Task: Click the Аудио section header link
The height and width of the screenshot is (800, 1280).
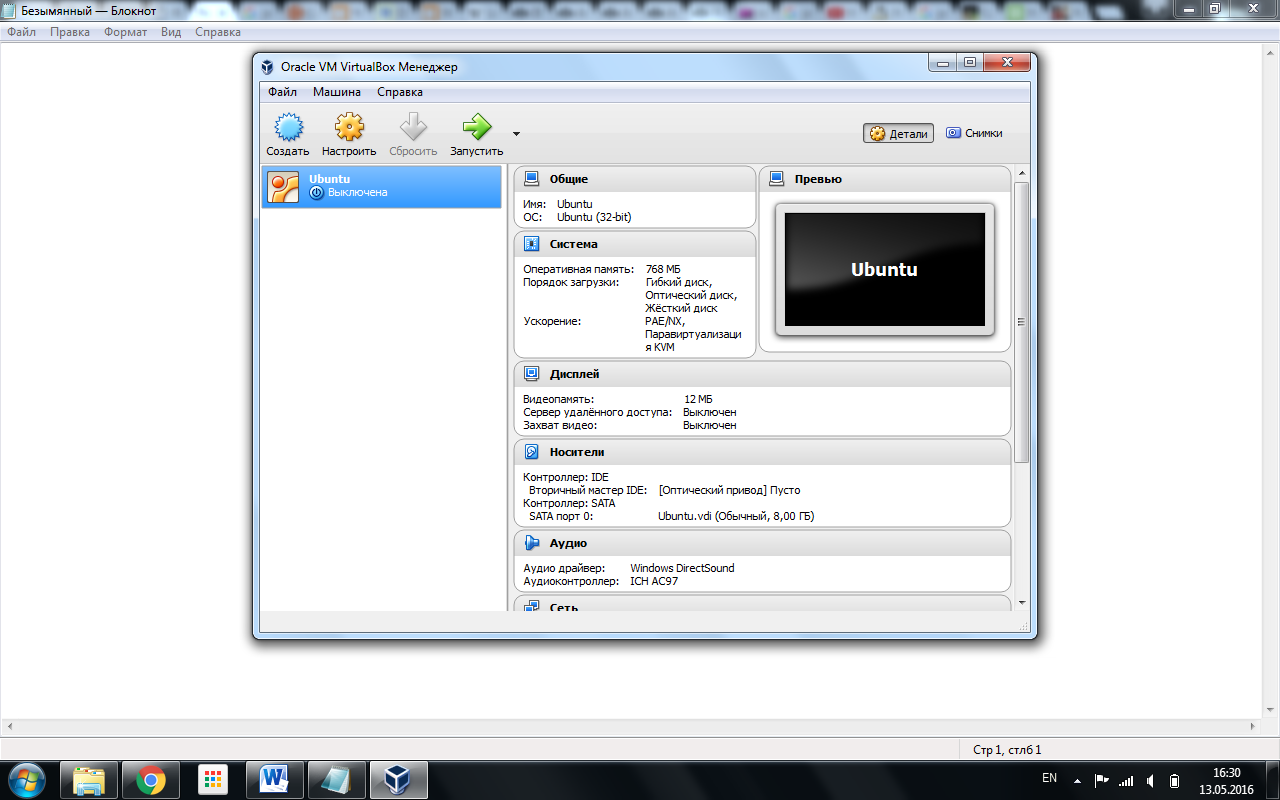Action: [568, 543]
